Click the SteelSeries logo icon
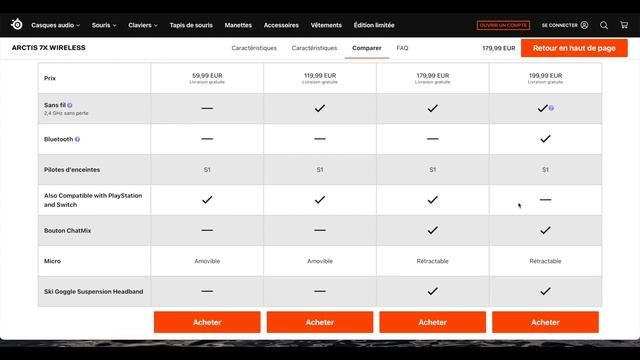This screenshot has width=640, height=360. [17, 24]
